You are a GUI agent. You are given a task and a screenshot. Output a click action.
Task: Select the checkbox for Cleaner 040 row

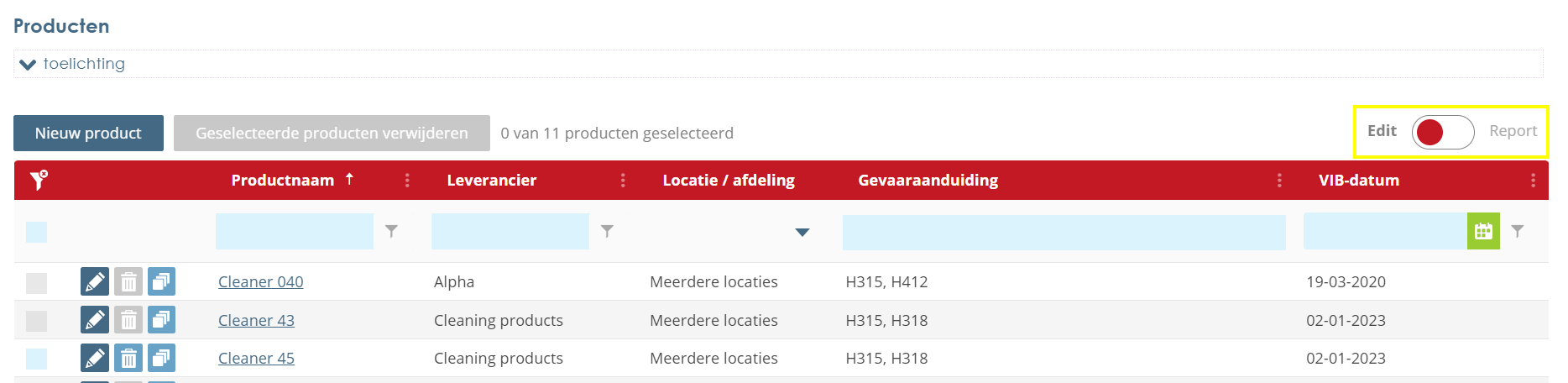click(x=36, y=283)
